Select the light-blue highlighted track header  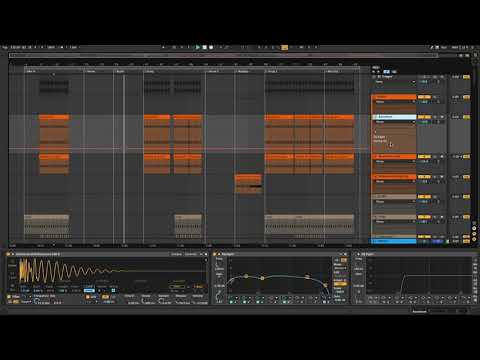tap(394, 117)
